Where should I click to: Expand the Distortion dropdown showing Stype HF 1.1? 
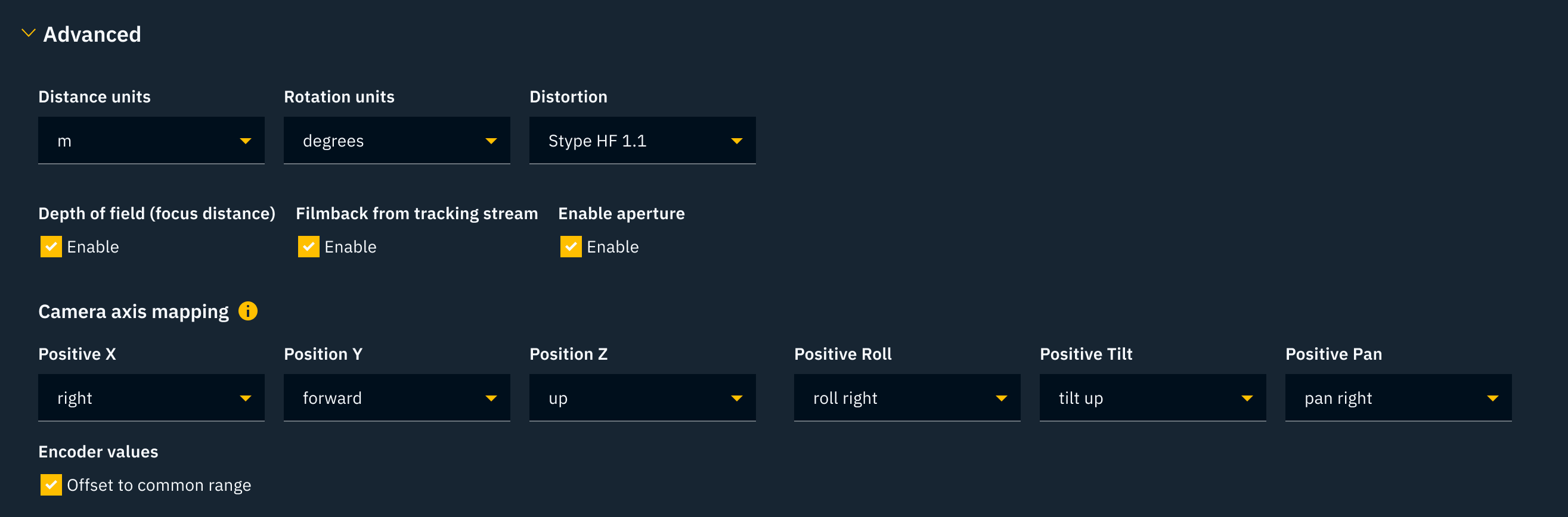point(642,141)
